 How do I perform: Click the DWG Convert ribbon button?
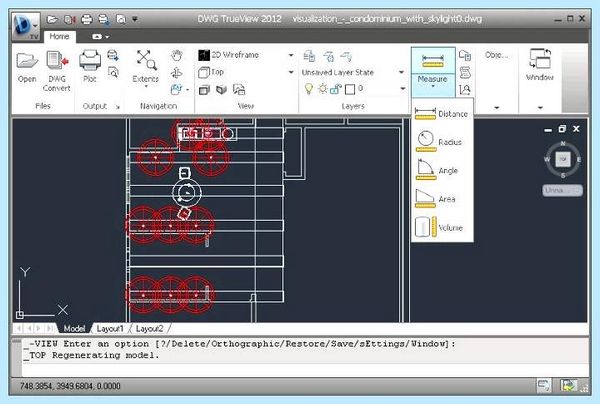[x=57, y=71]
